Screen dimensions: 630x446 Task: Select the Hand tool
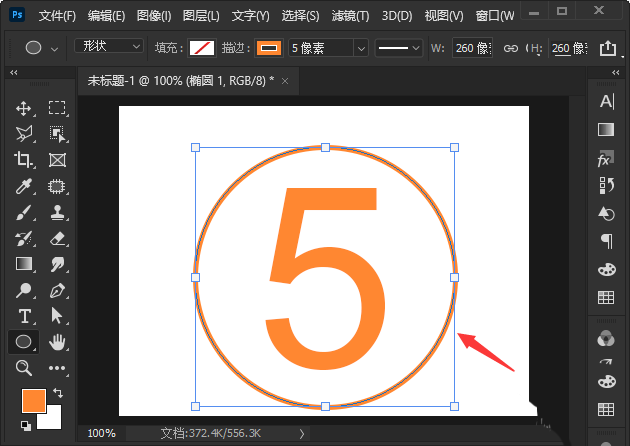[57, 342]
